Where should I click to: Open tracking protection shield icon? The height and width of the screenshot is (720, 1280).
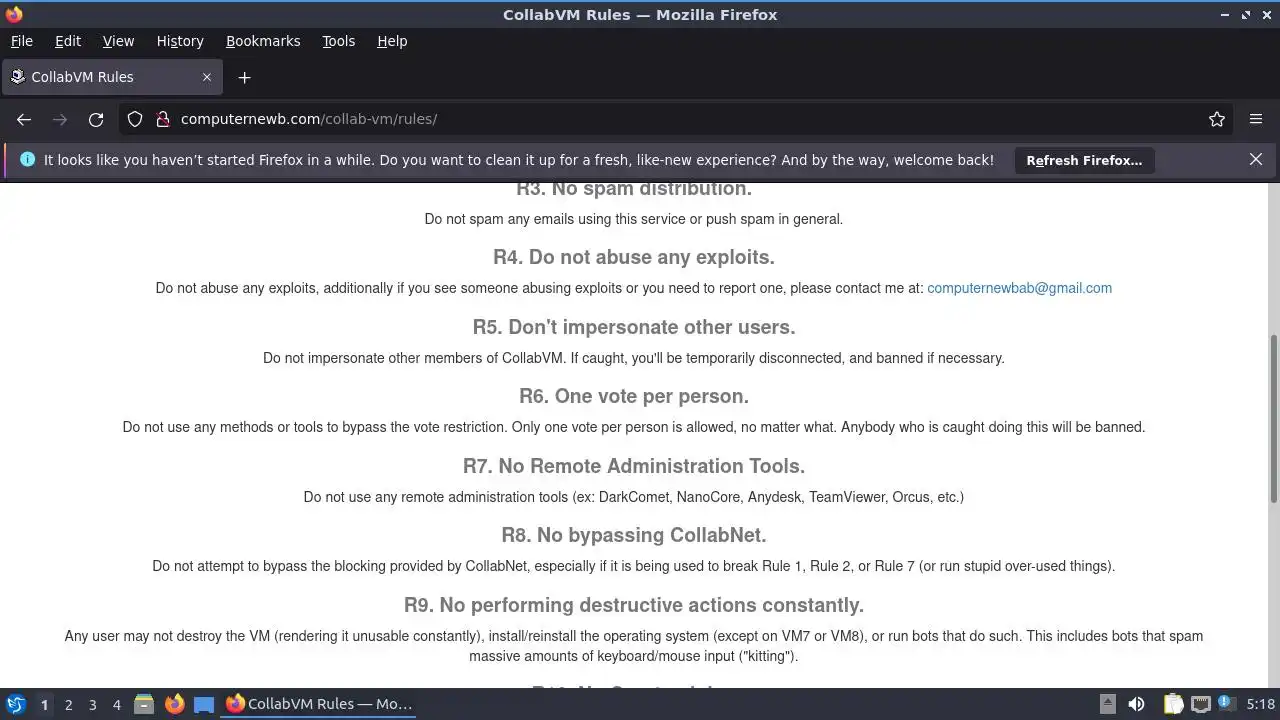(x=135, y=119)
